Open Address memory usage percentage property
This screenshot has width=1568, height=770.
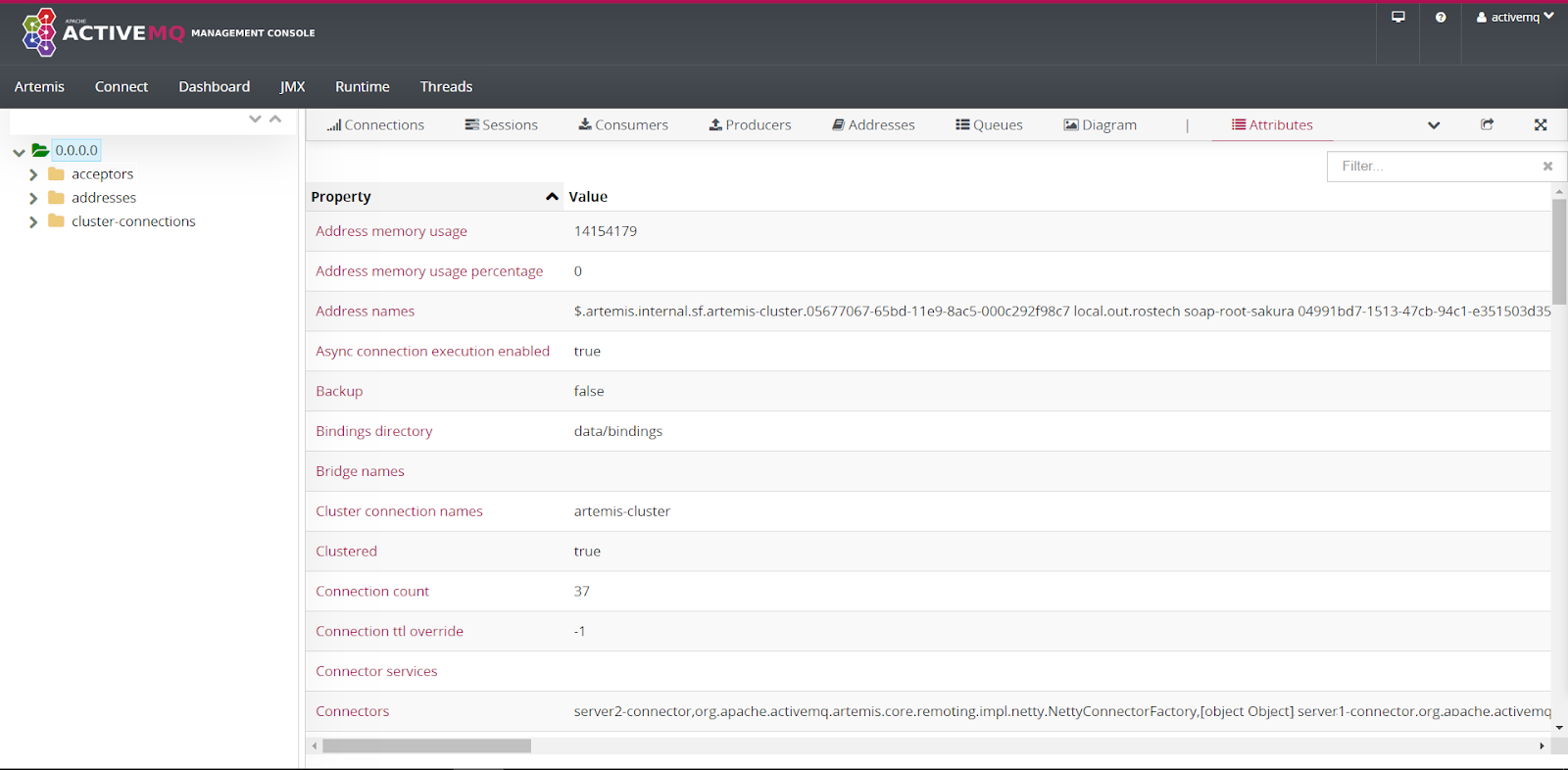pos(429,271)
